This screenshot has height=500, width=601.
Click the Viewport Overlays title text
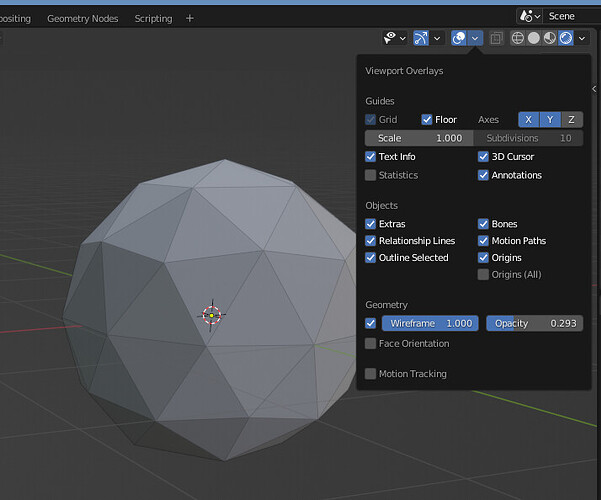[404, 71]
